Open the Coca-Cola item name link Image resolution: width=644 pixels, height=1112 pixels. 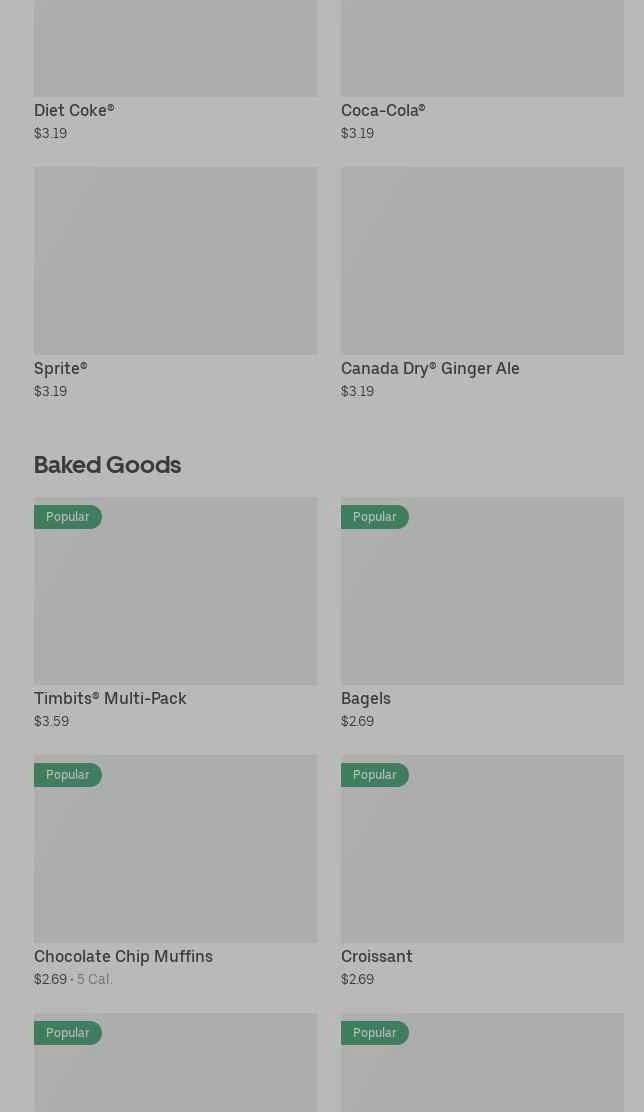[x=383, y=110]
